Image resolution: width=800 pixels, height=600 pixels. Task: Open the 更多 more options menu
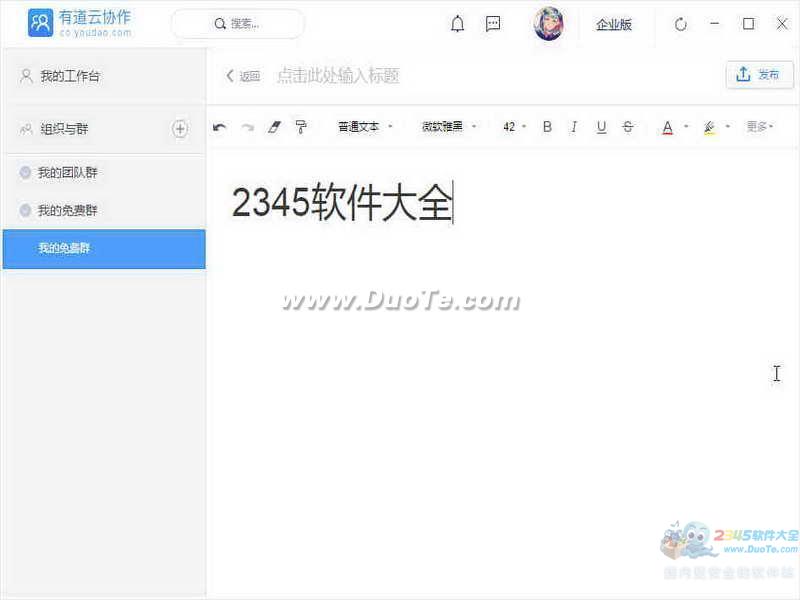tap(760, 126)
